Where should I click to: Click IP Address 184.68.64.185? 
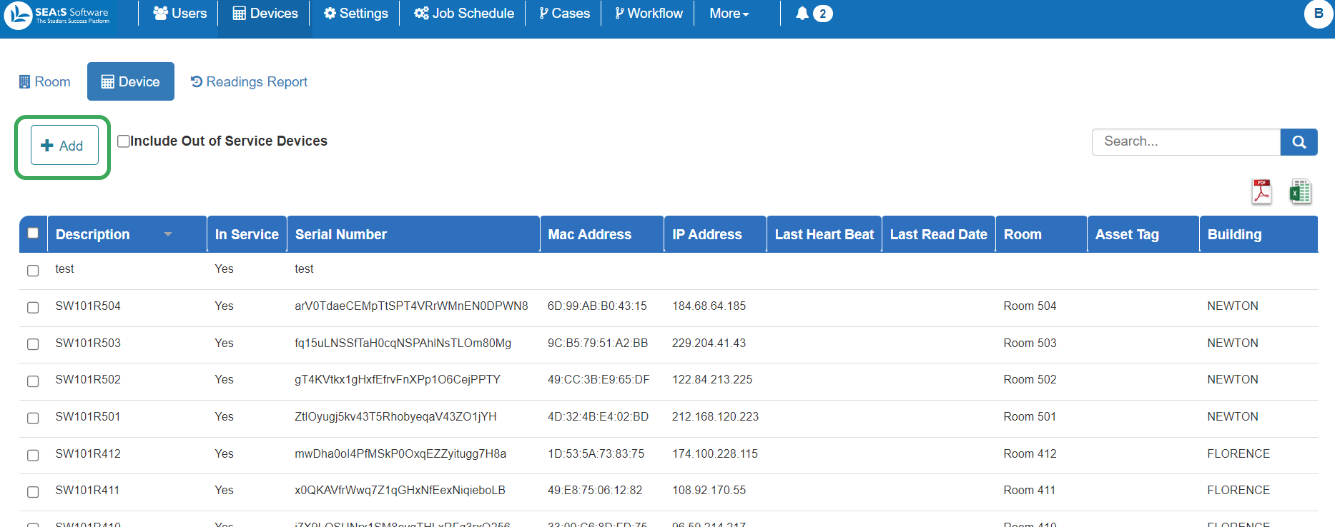tap(709, 306)
